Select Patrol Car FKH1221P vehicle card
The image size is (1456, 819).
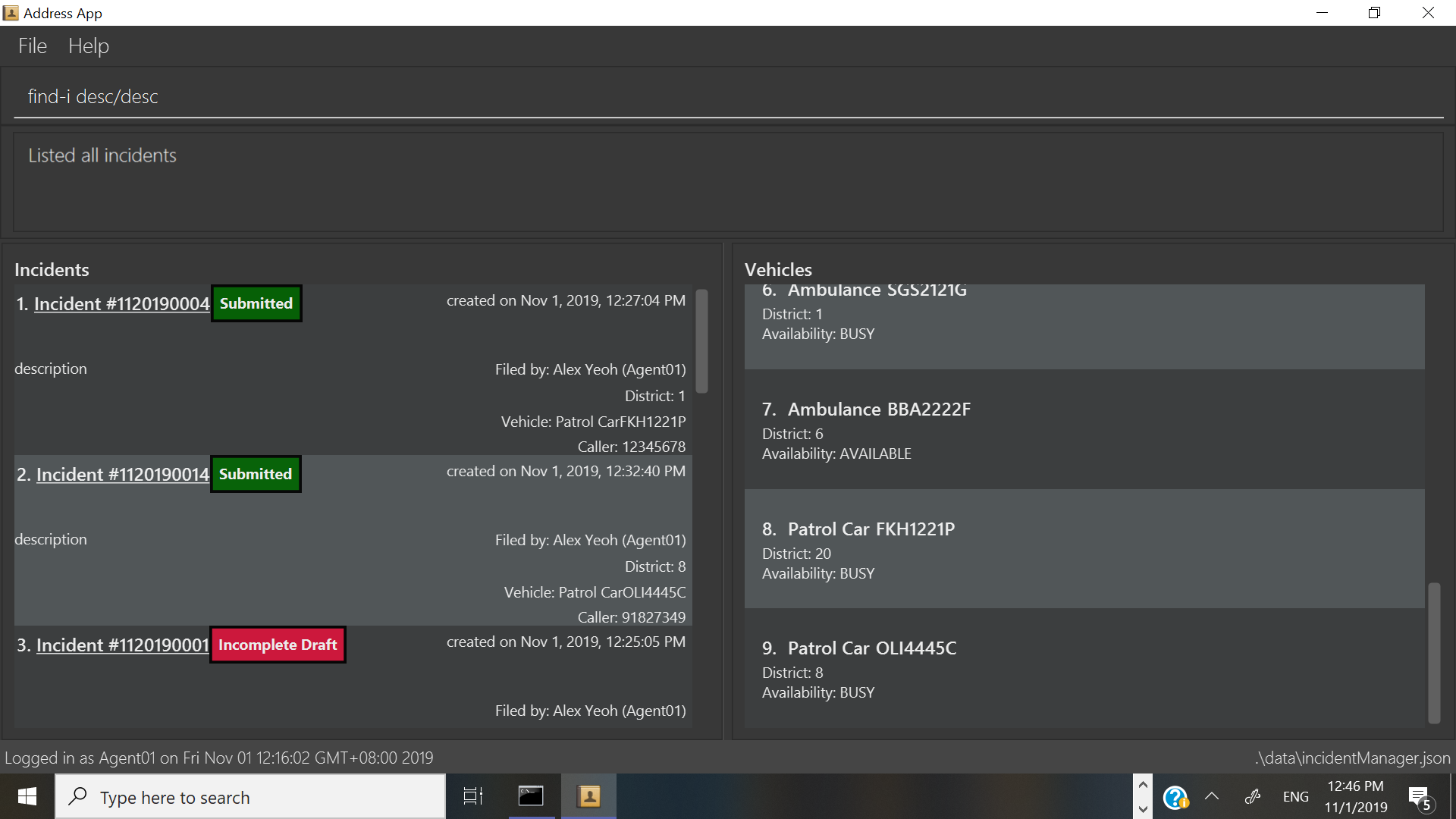(1084, 550)
